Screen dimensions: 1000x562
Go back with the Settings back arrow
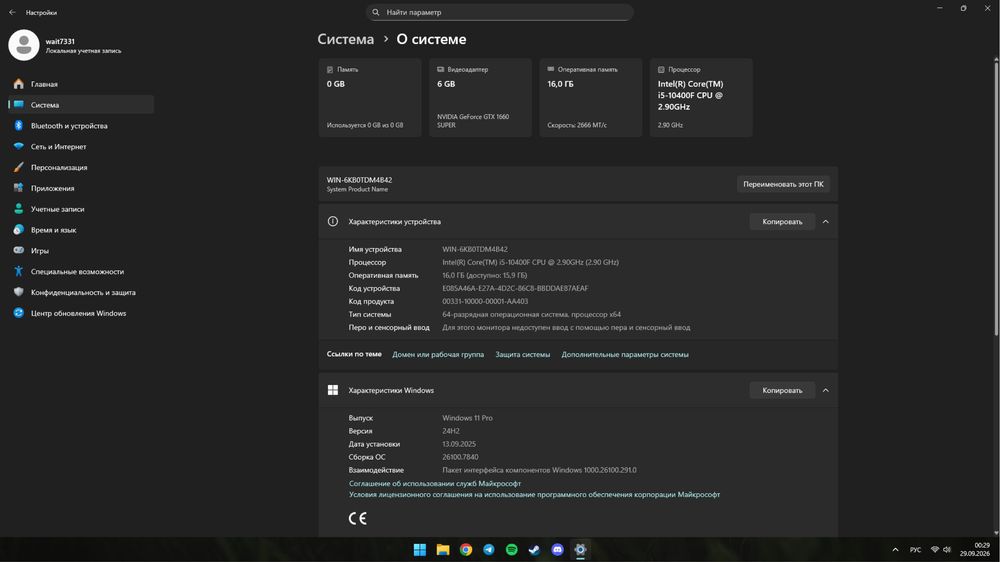12,12
